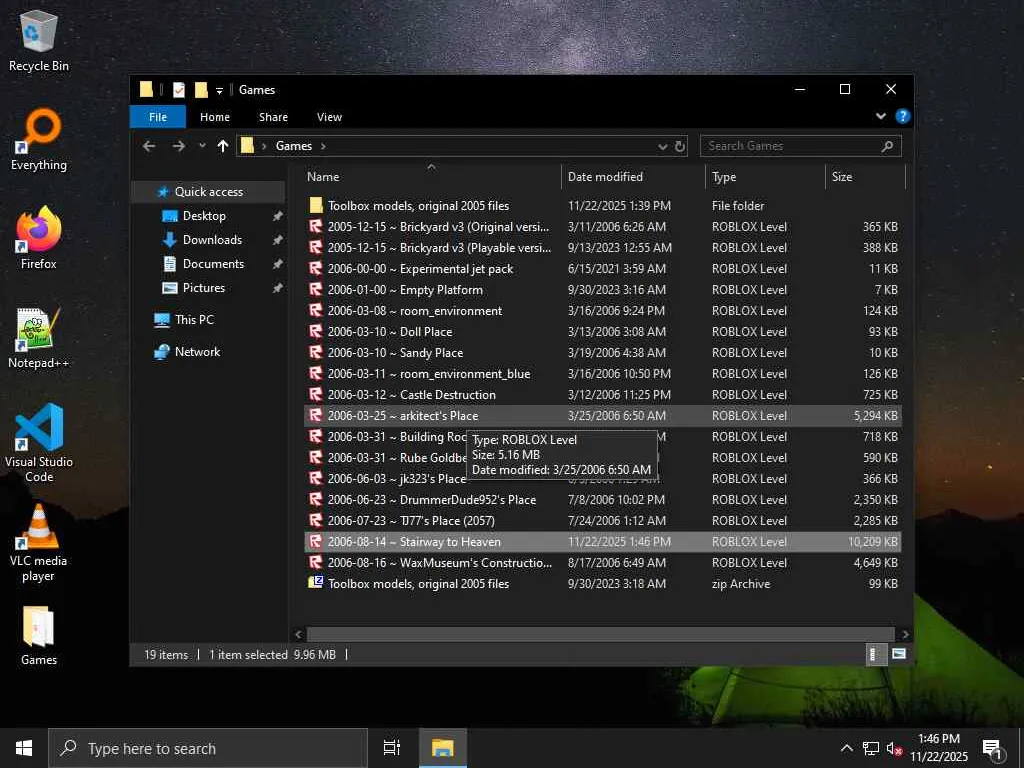
Task: Click the scroll right arrow of file list
Action: click(905, 634)
